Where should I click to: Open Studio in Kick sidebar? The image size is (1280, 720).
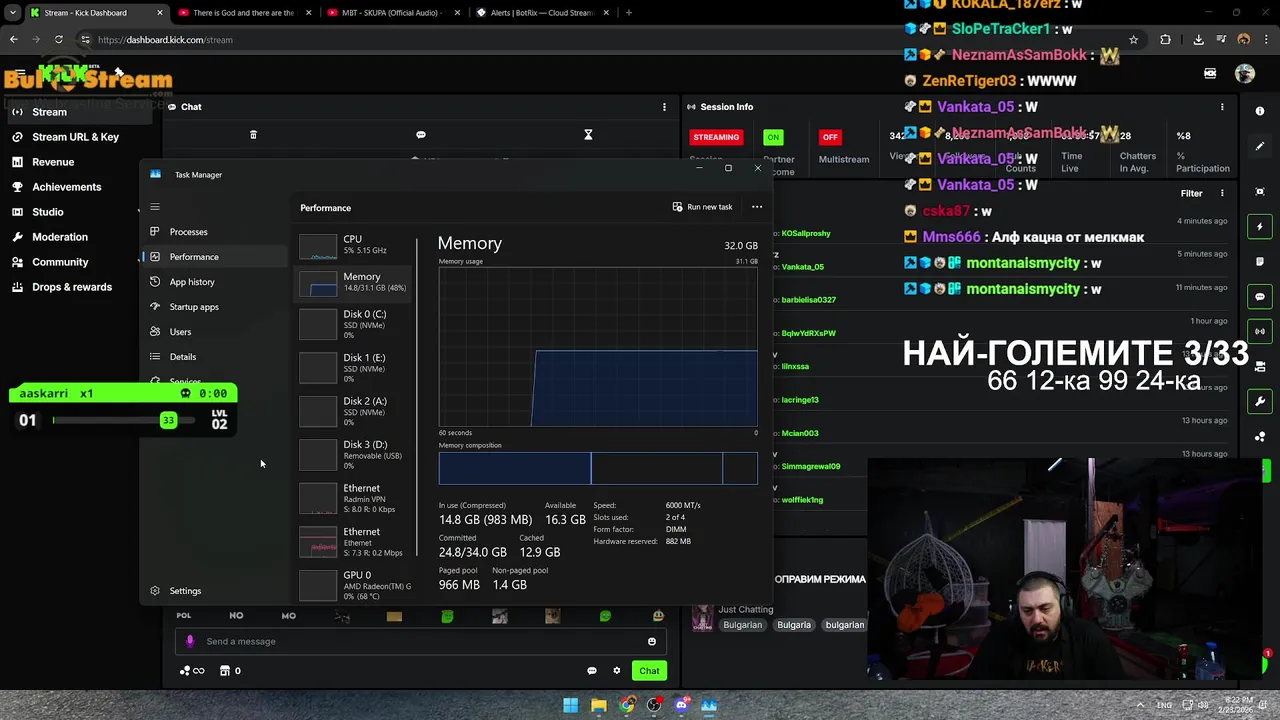click(x=48, y=212)
